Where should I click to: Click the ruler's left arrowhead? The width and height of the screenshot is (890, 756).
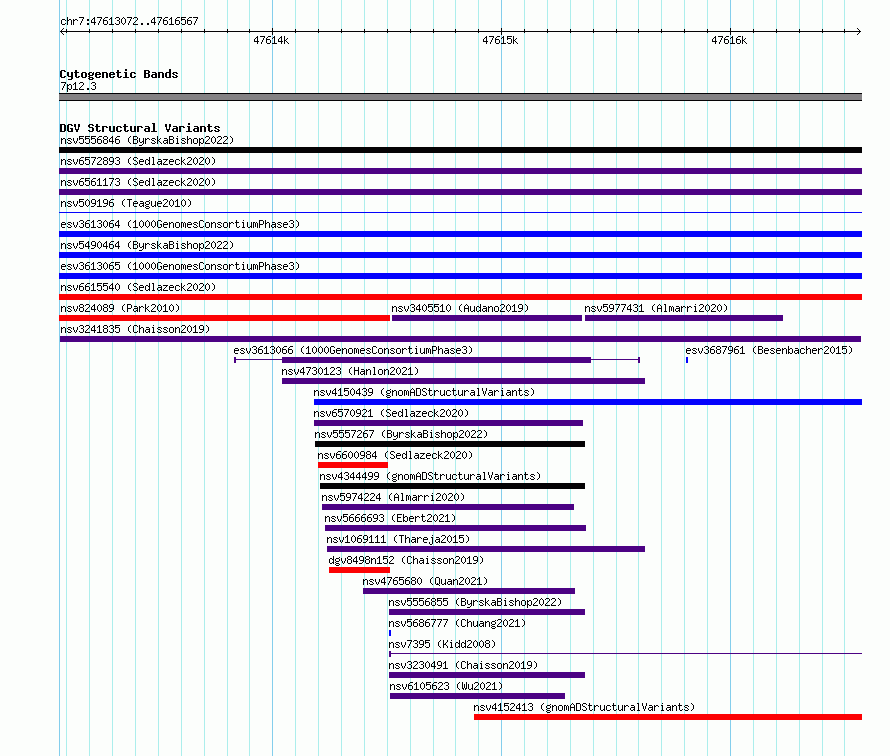[62, 31]
